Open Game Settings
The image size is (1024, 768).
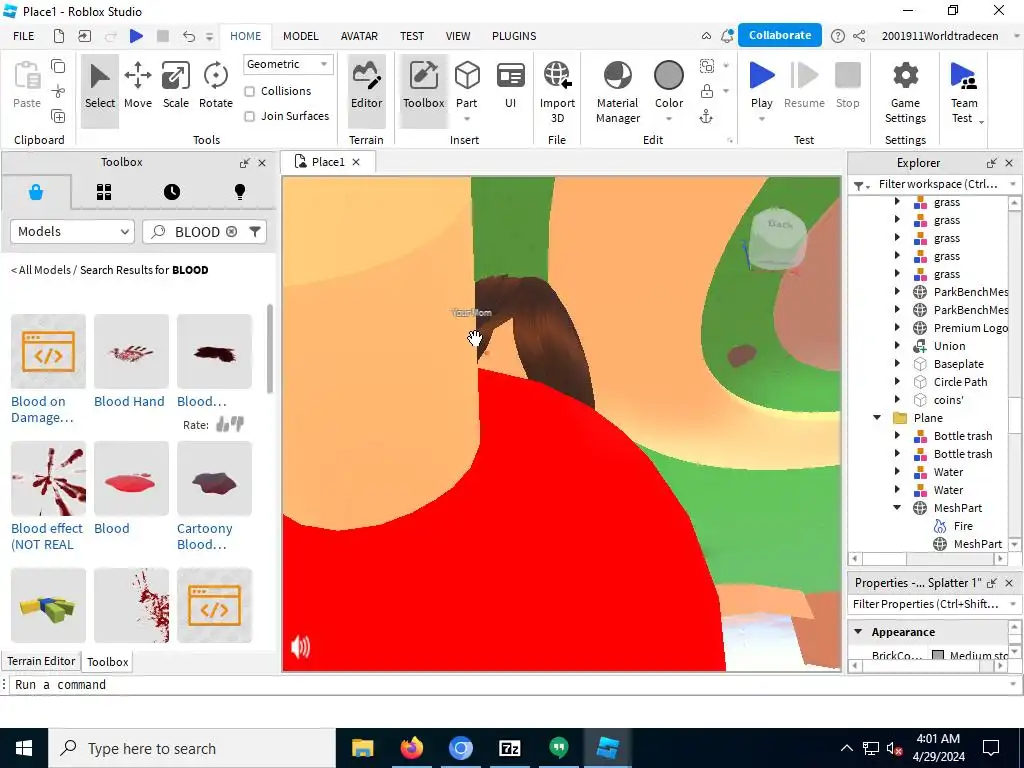[x=905, y=91]
